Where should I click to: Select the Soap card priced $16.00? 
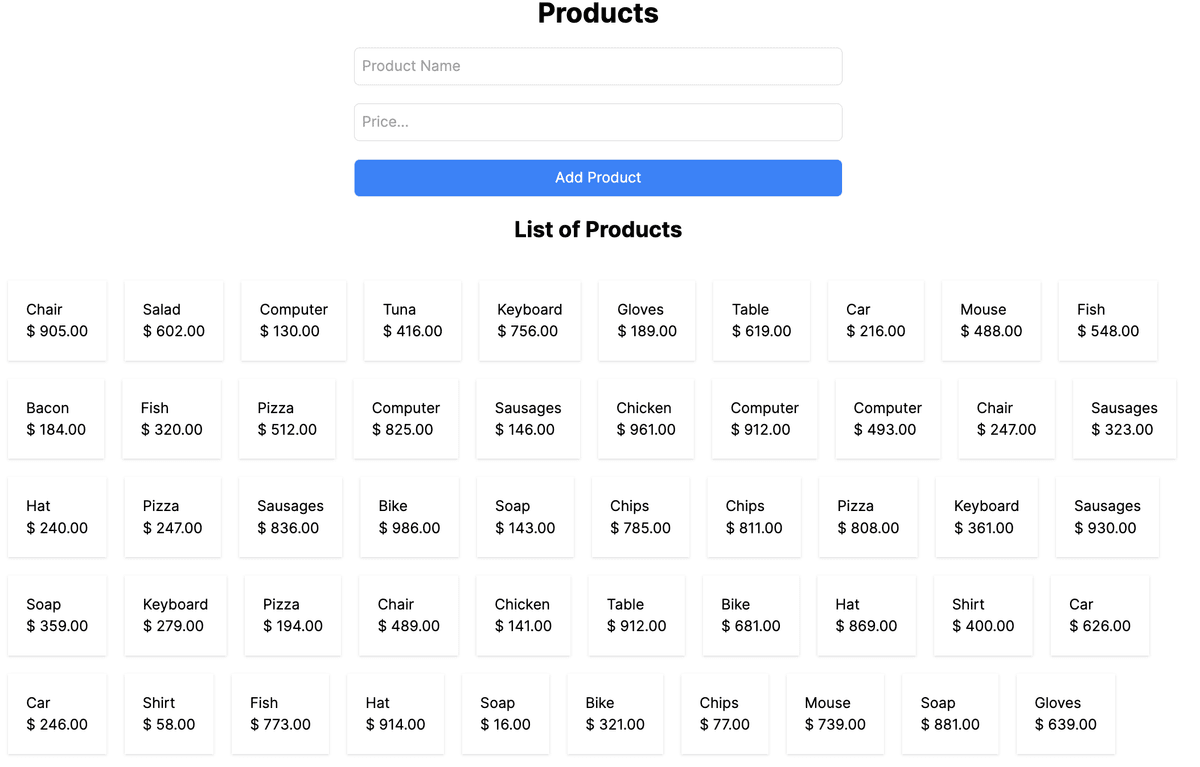point(505,714)
